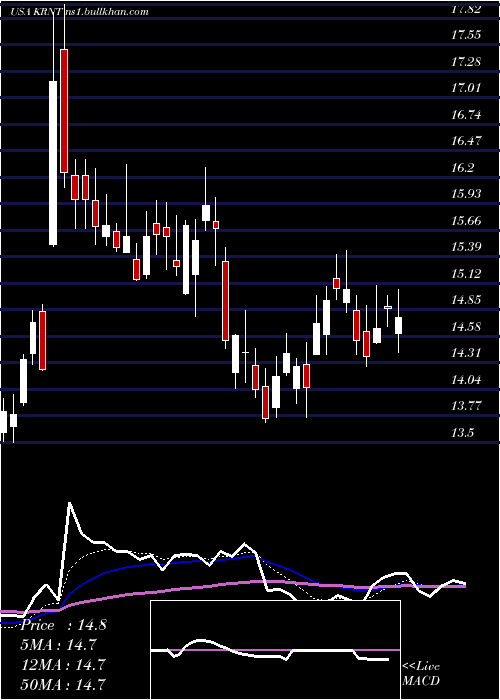Click the 50MA : 14.7 readout
The height and width of the screenshot is (700, 500).
point(63,684)
